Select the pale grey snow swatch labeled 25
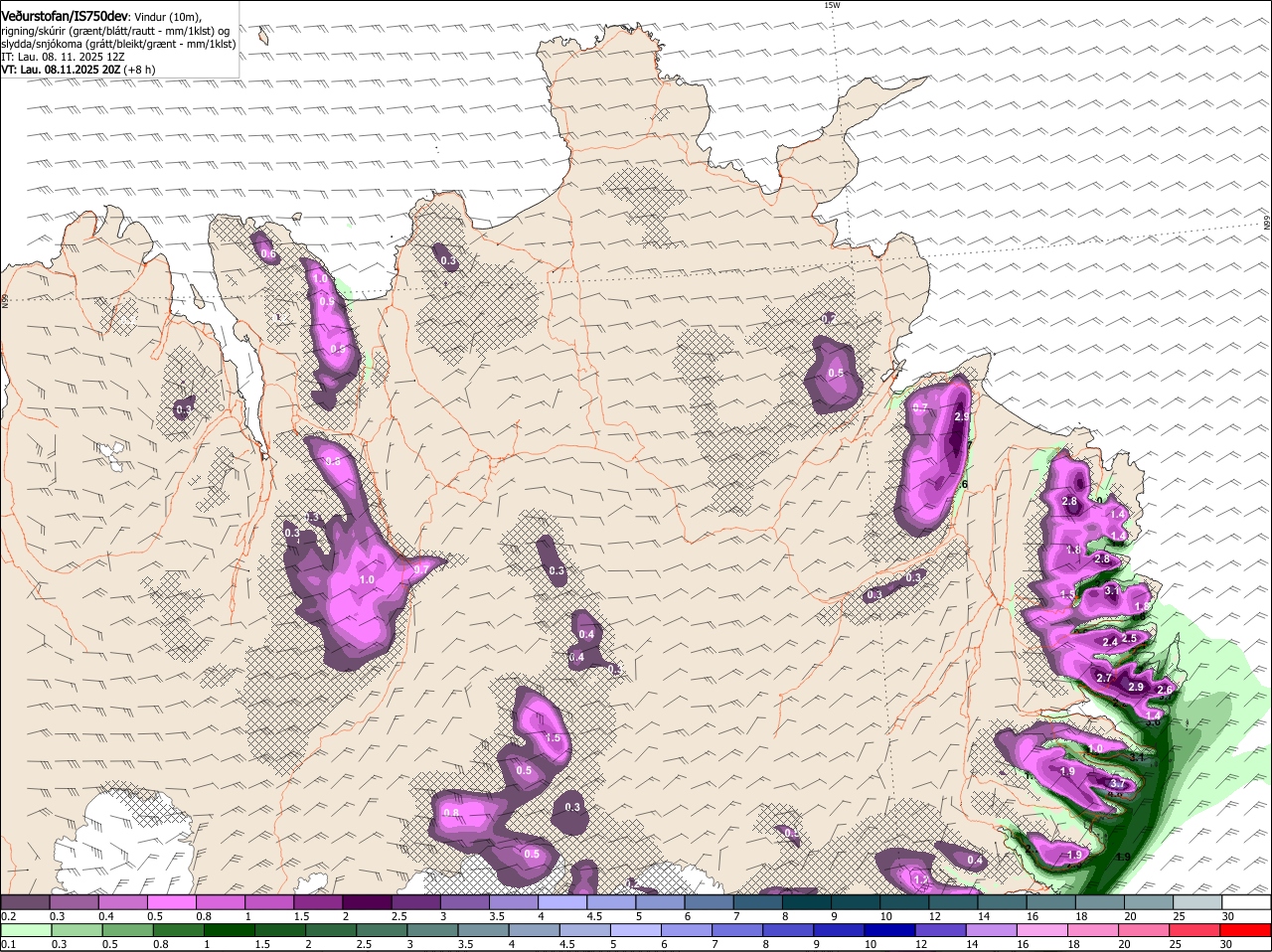Image resolution: width=1272 pixels, height=952 pixels. [1196, 902]
